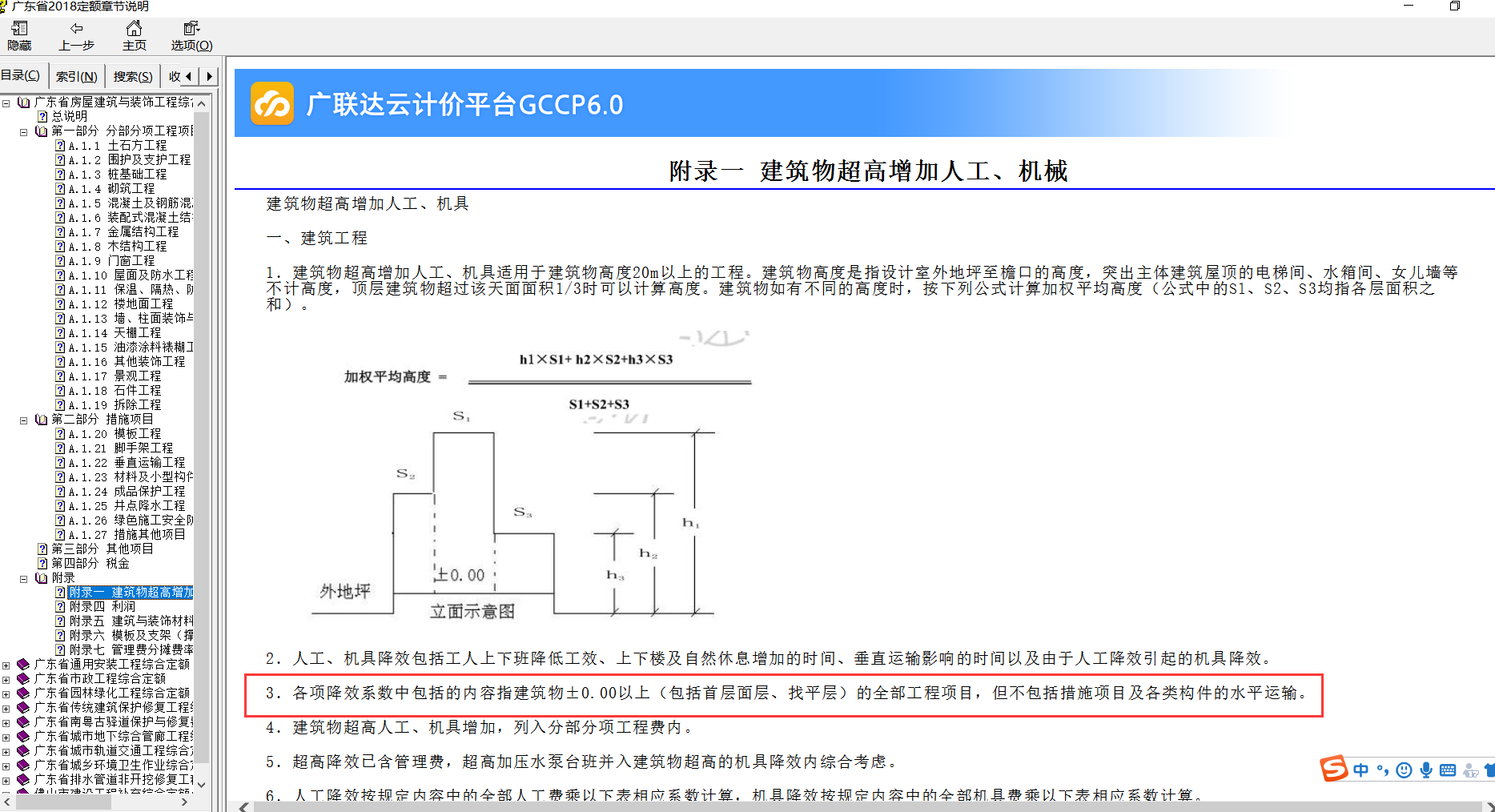Click the tree panel scroll-up arrow
The width and height of the screenshot is (1495, 812).
202,103
